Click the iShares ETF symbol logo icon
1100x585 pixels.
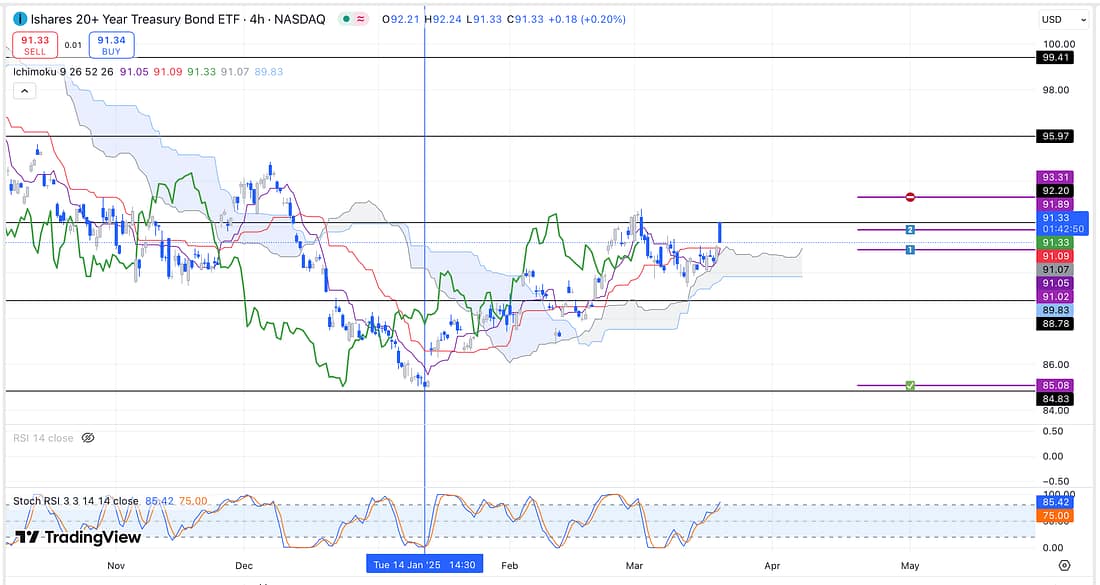pos(20,19)
